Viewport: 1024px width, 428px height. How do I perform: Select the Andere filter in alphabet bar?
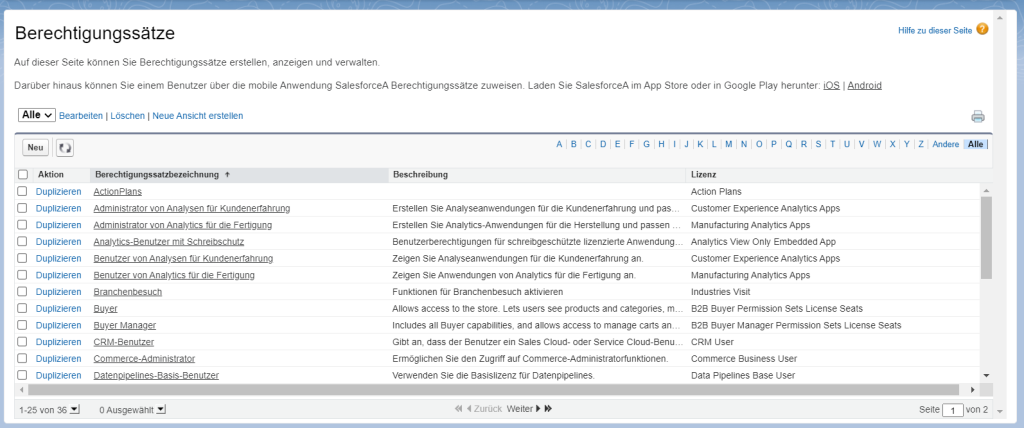tap(945, 144)
